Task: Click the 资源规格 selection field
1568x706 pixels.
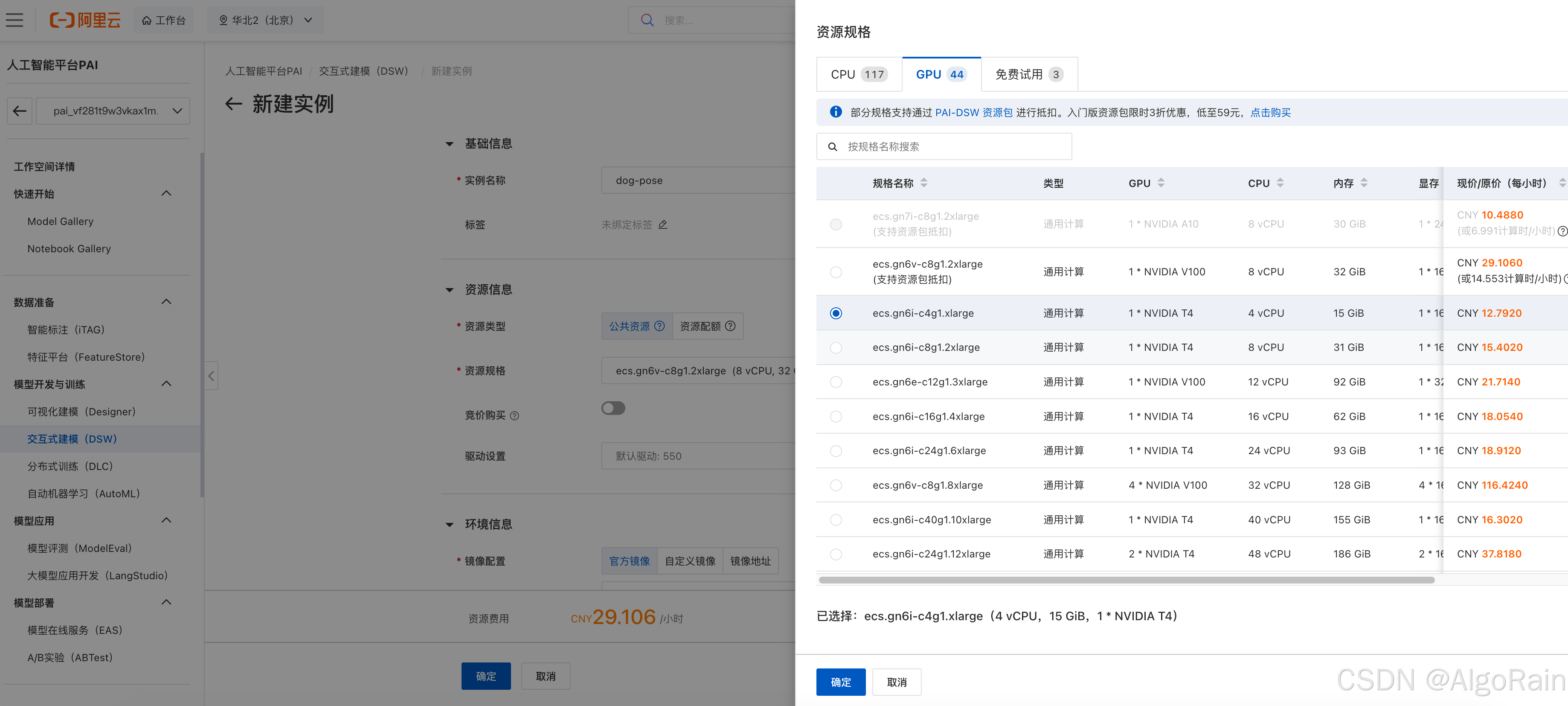Action: tap(698, 371)
